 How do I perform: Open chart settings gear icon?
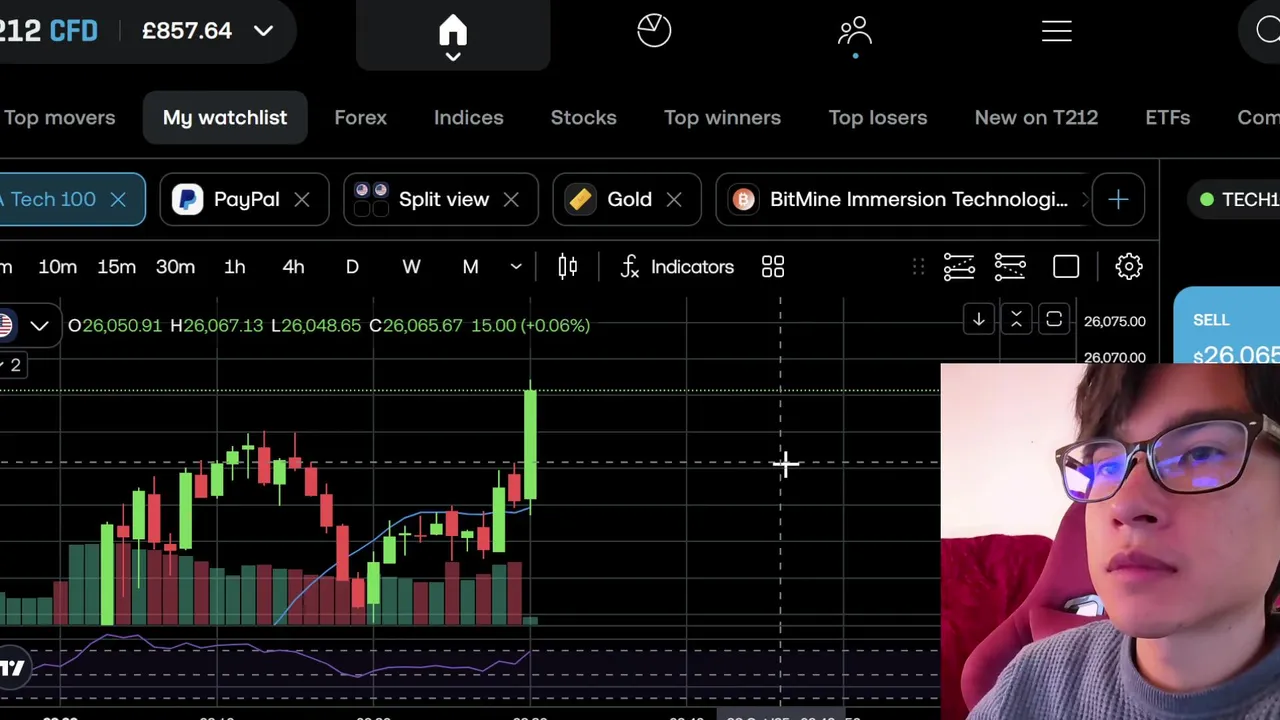click(1129, 267)
